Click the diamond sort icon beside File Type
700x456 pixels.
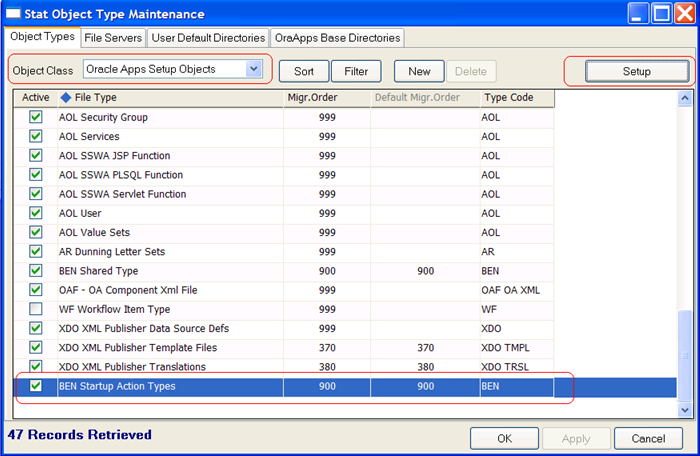tap(66, 98)
